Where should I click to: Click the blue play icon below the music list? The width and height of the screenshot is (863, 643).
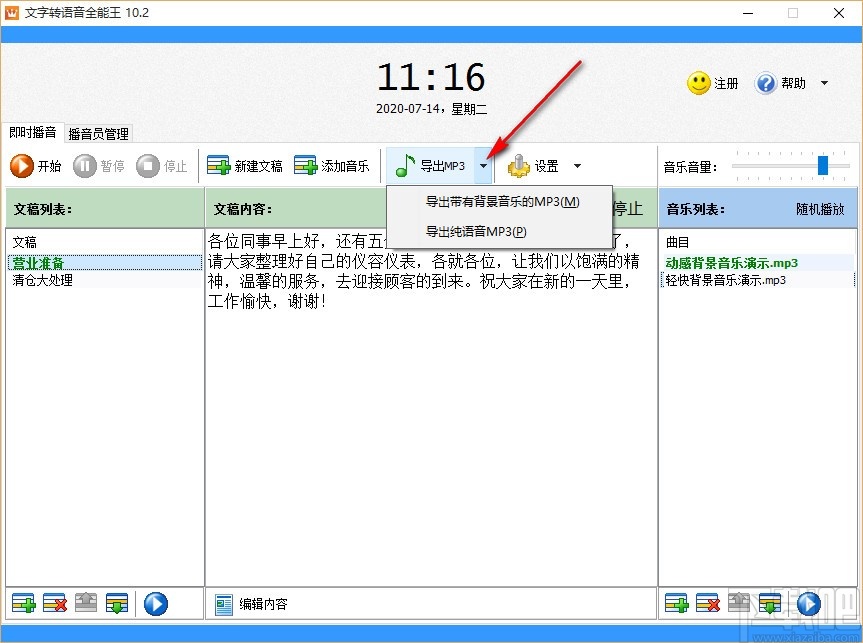tap(808, 603)
